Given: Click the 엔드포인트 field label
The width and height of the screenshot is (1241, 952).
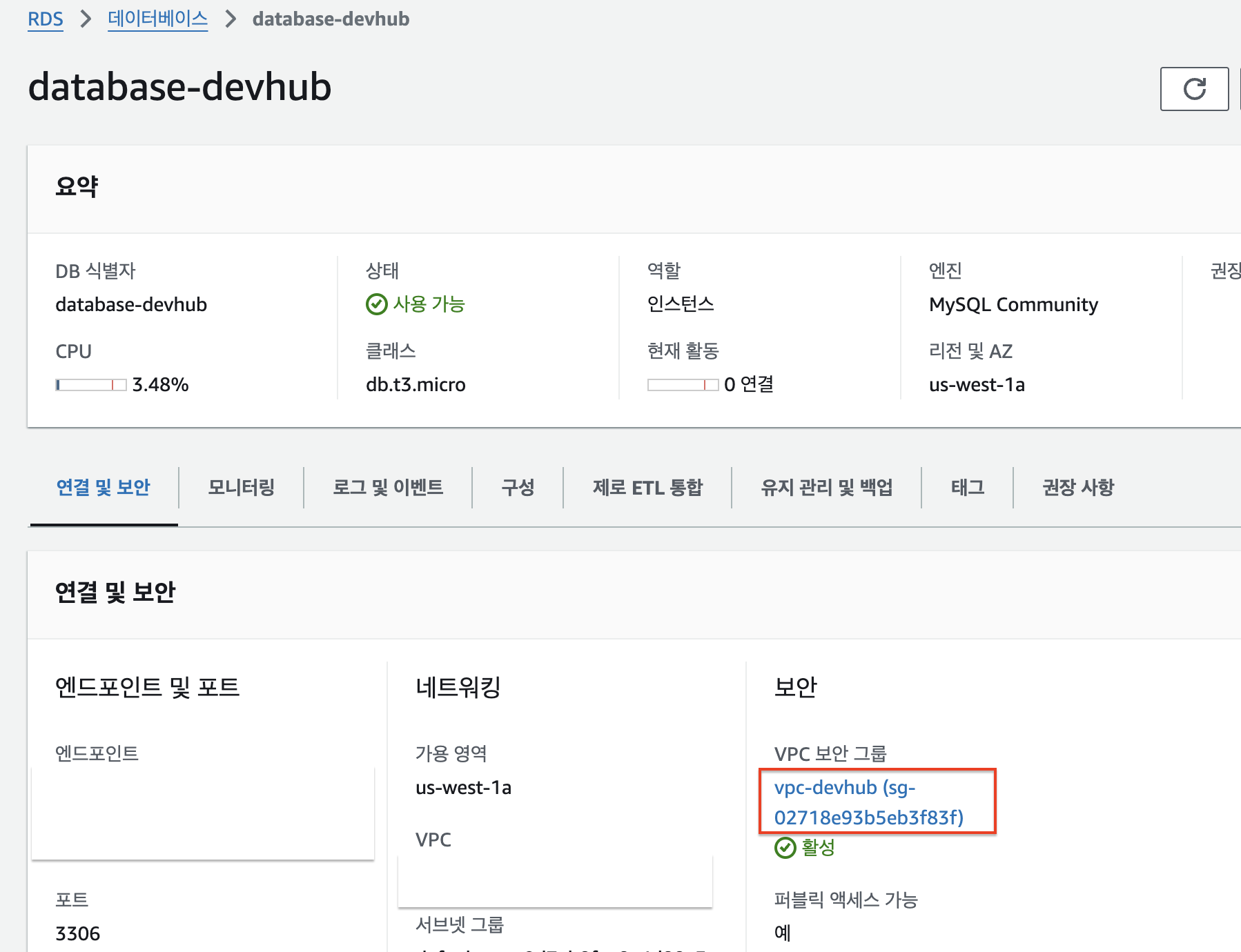Looking at the screenshot, I should click(x=97, y=754).
